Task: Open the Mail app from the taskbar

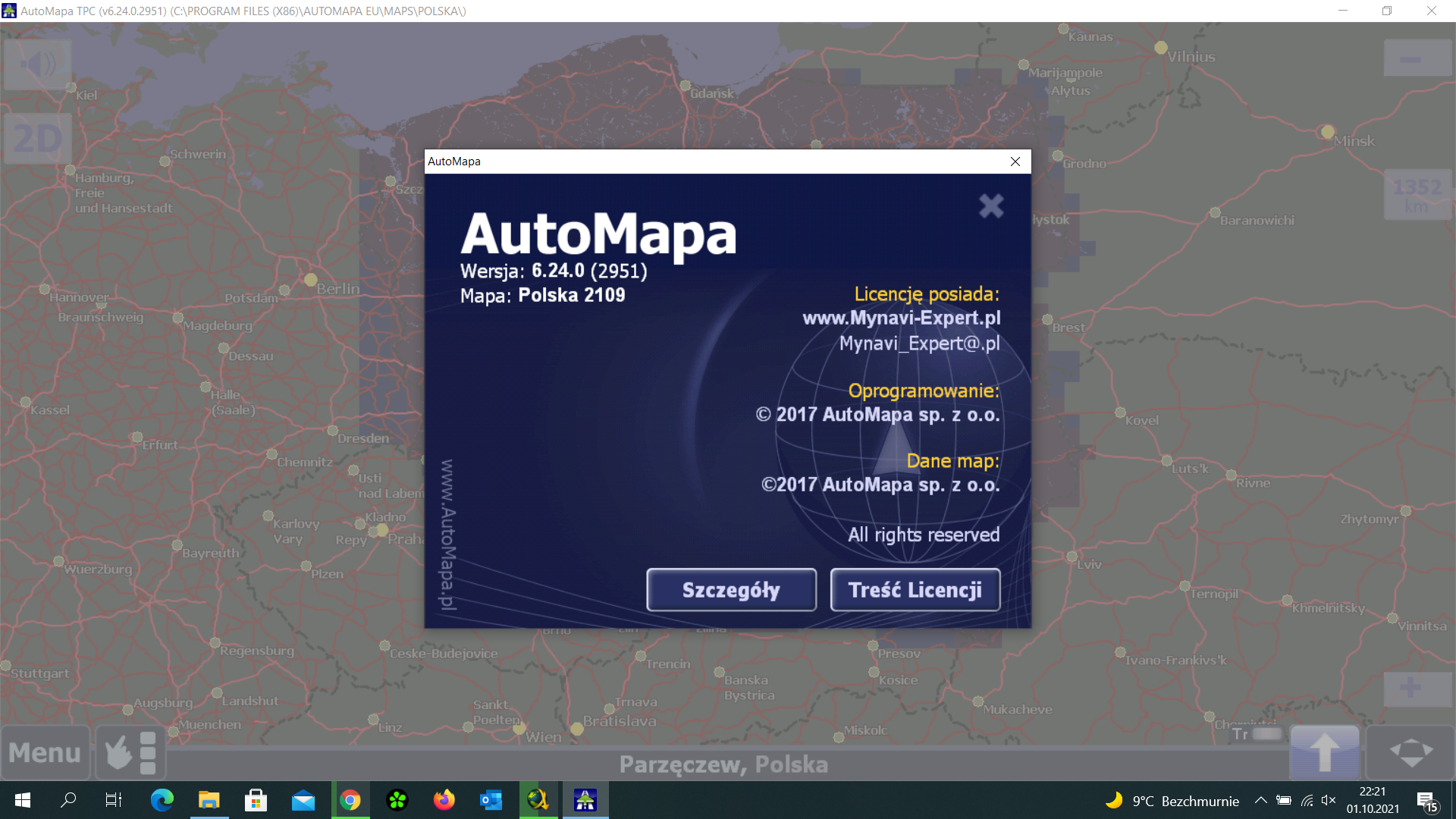Action: click(x=303, y=800)
